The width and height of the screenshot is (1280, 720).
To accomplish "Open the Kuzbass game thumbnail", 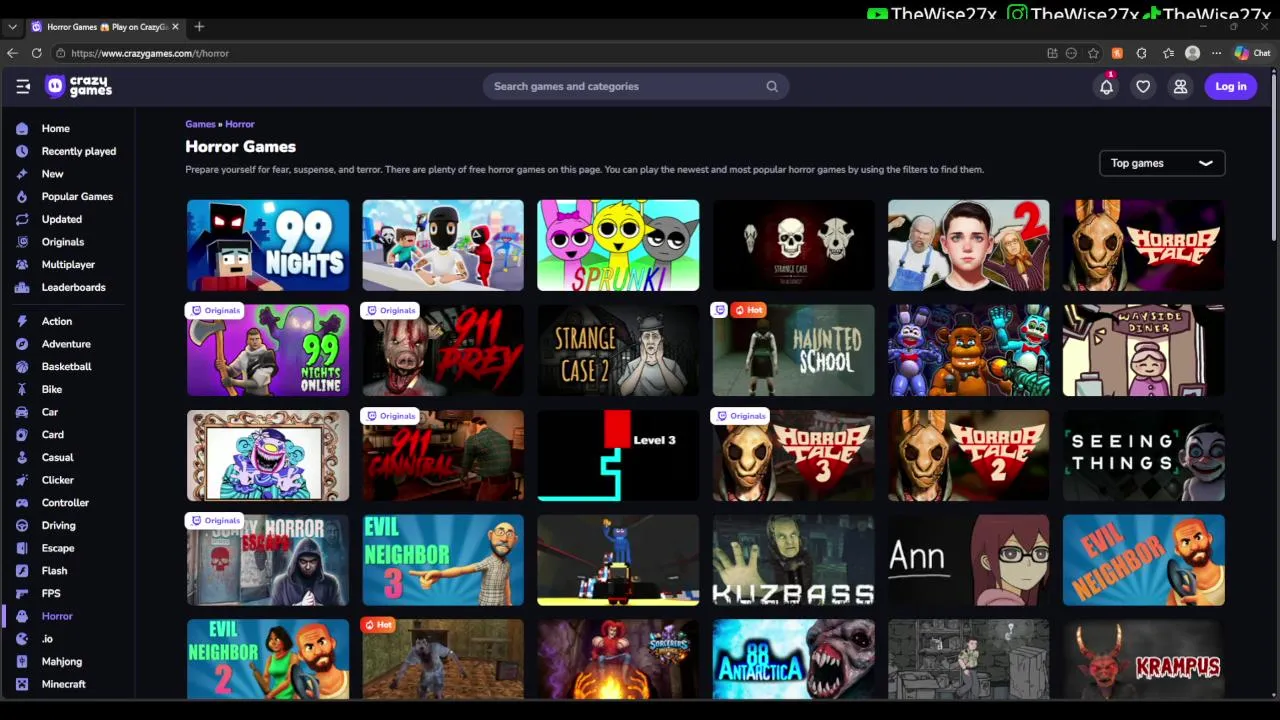I will point(794,560).
